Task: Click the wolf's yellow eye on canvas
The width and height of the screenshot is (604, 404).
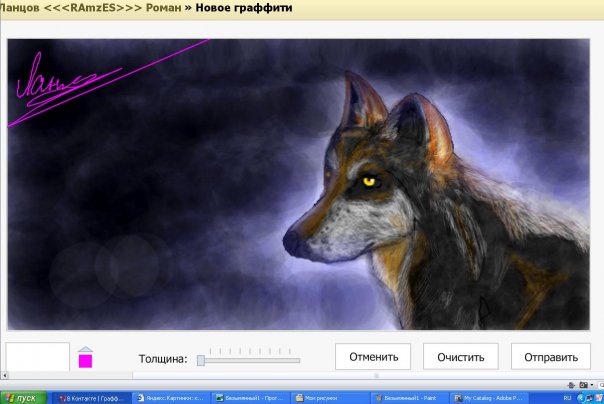Action: [x=372, y=181]
